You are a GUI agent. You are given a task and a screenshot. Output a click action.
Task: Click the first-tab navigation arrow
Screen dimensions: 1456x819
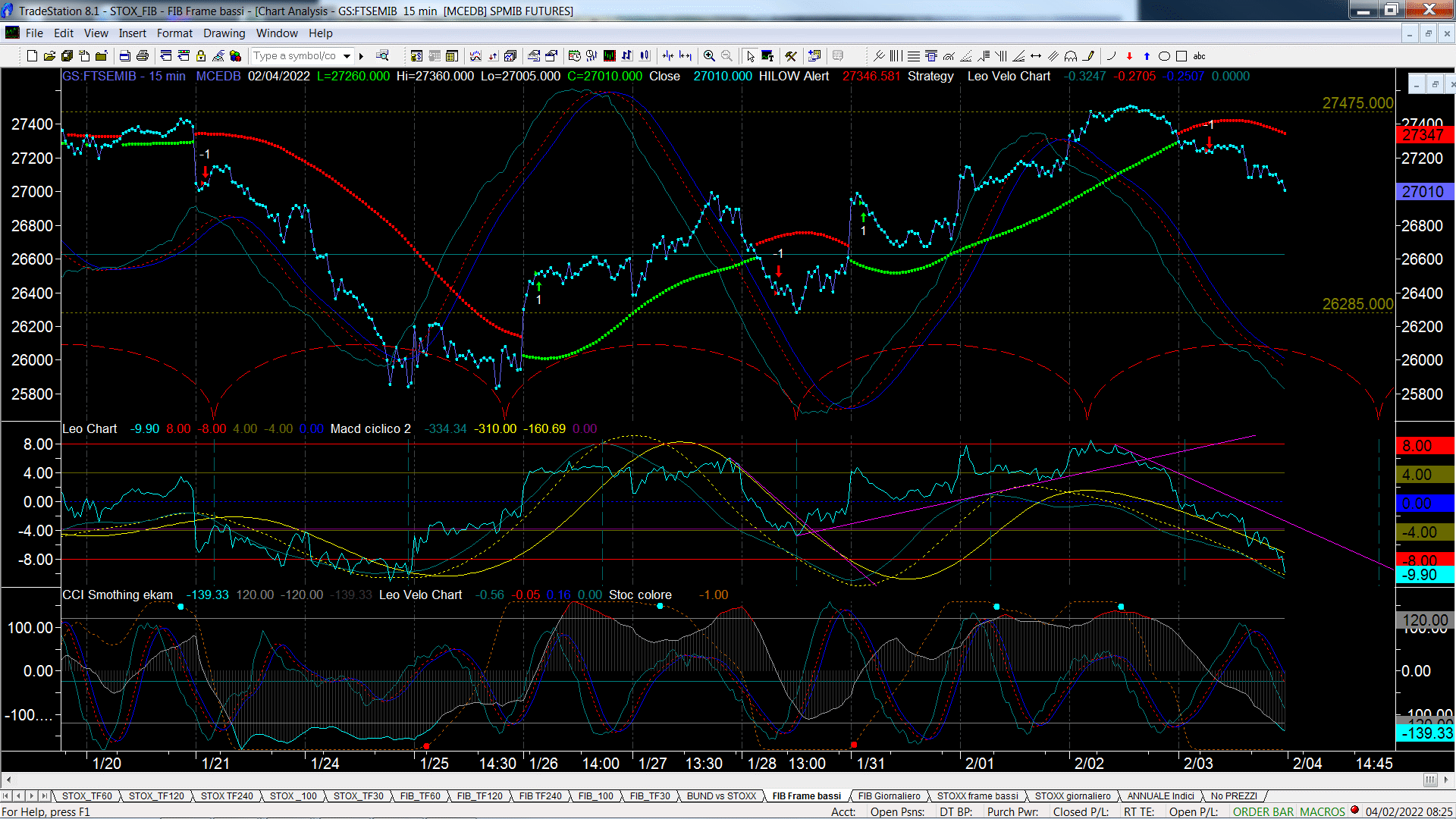6,796
